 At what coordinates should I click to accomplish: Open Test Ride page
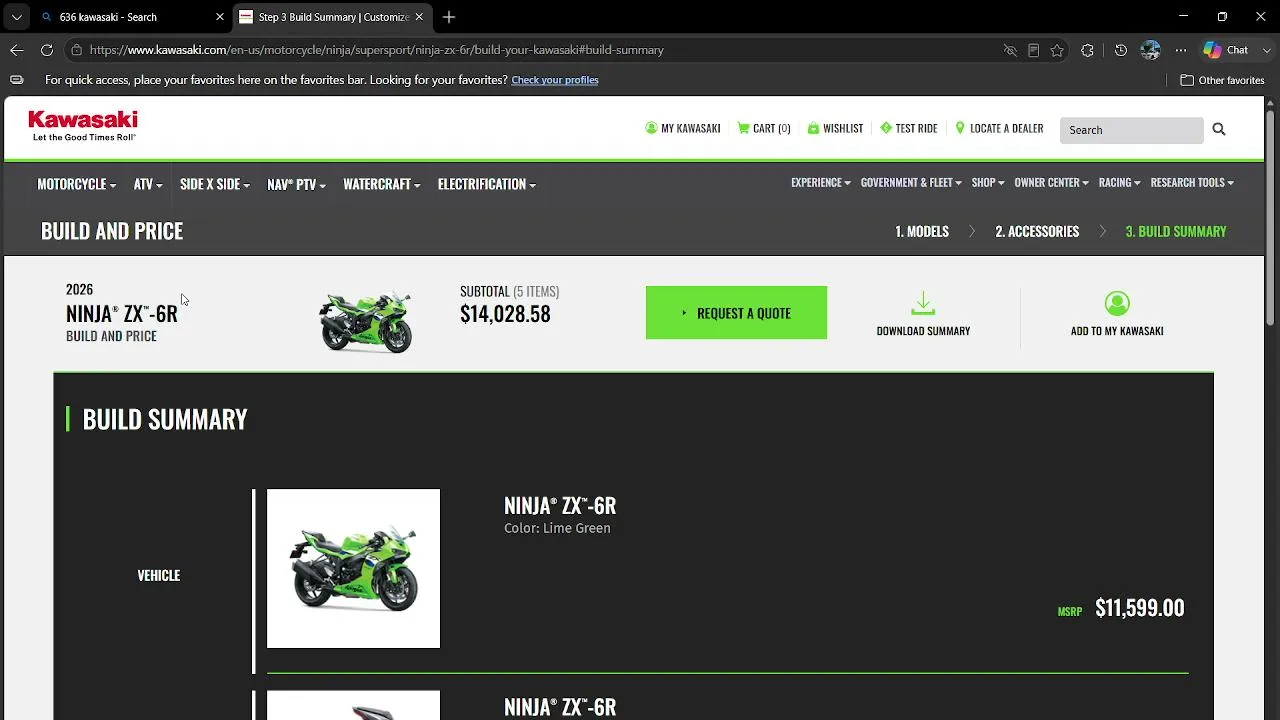(x=909, y=128)
